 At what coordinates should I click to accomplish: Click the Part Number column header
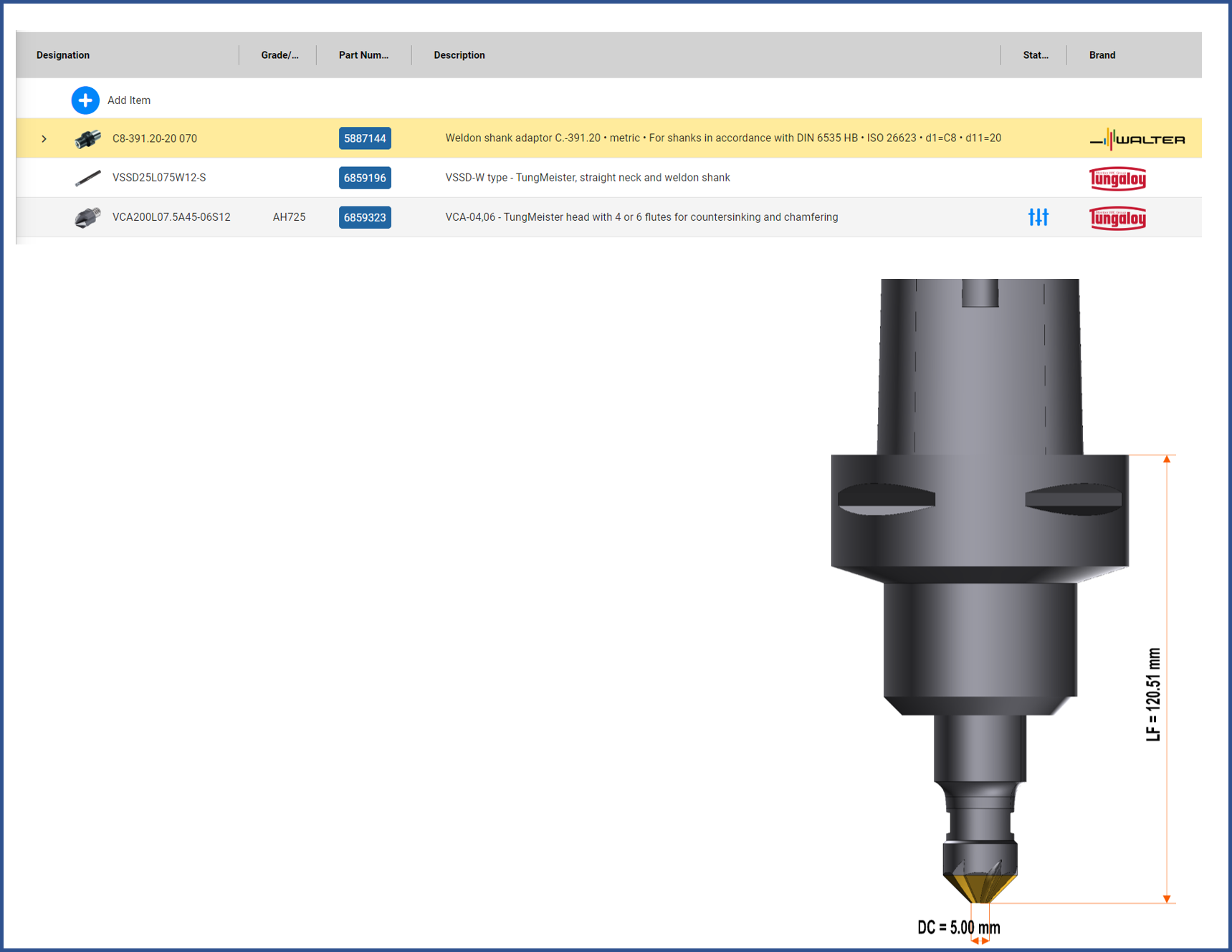(363, 55)
